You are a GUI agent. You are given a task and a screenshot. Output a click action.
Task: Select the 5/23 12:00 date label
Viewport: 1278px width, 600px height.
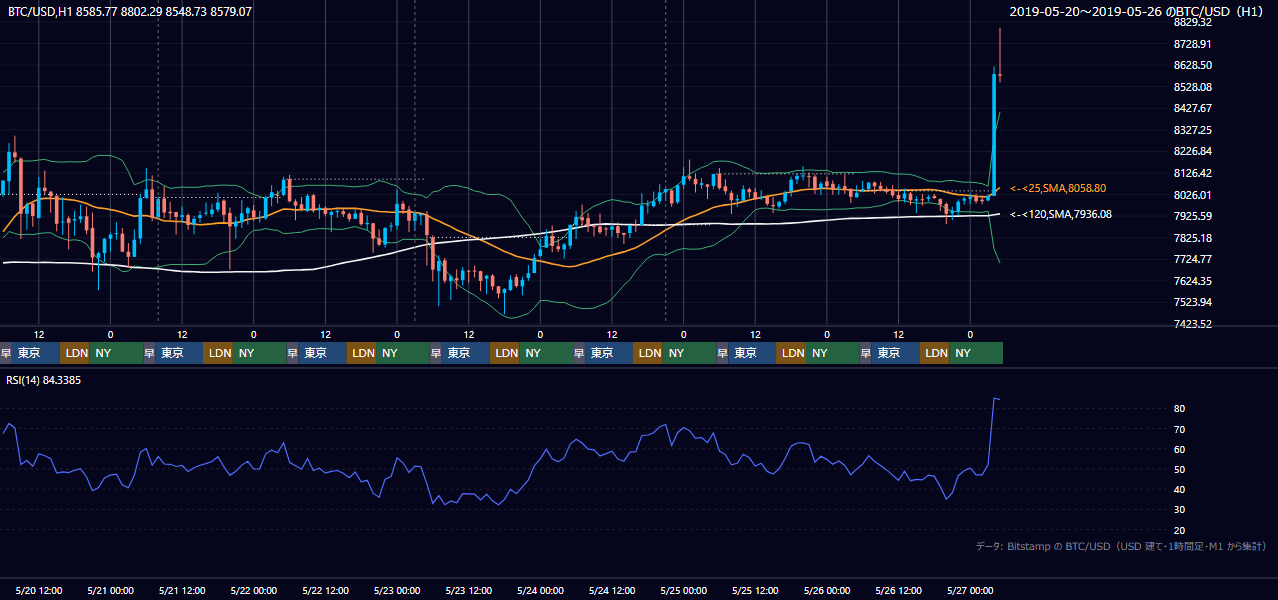tap(469, 590)
